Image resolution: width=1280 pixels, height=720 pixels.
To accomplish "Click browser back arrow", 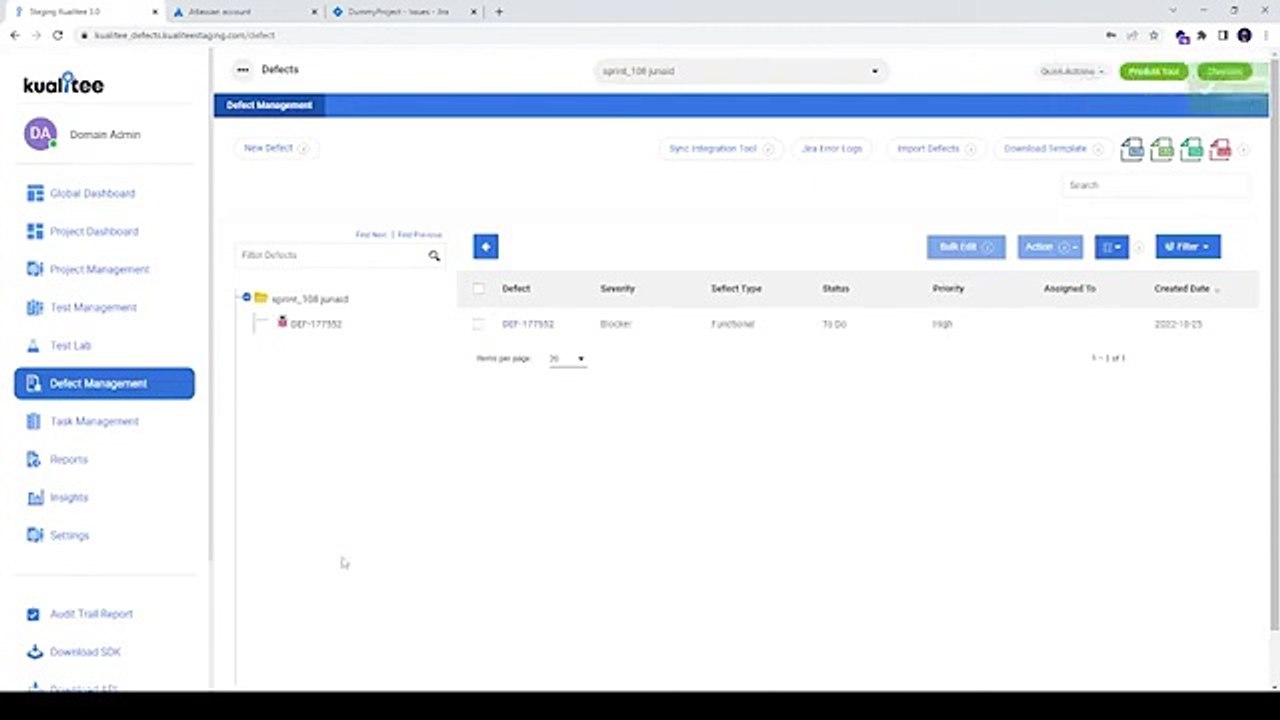I will (x=14, y=35).
